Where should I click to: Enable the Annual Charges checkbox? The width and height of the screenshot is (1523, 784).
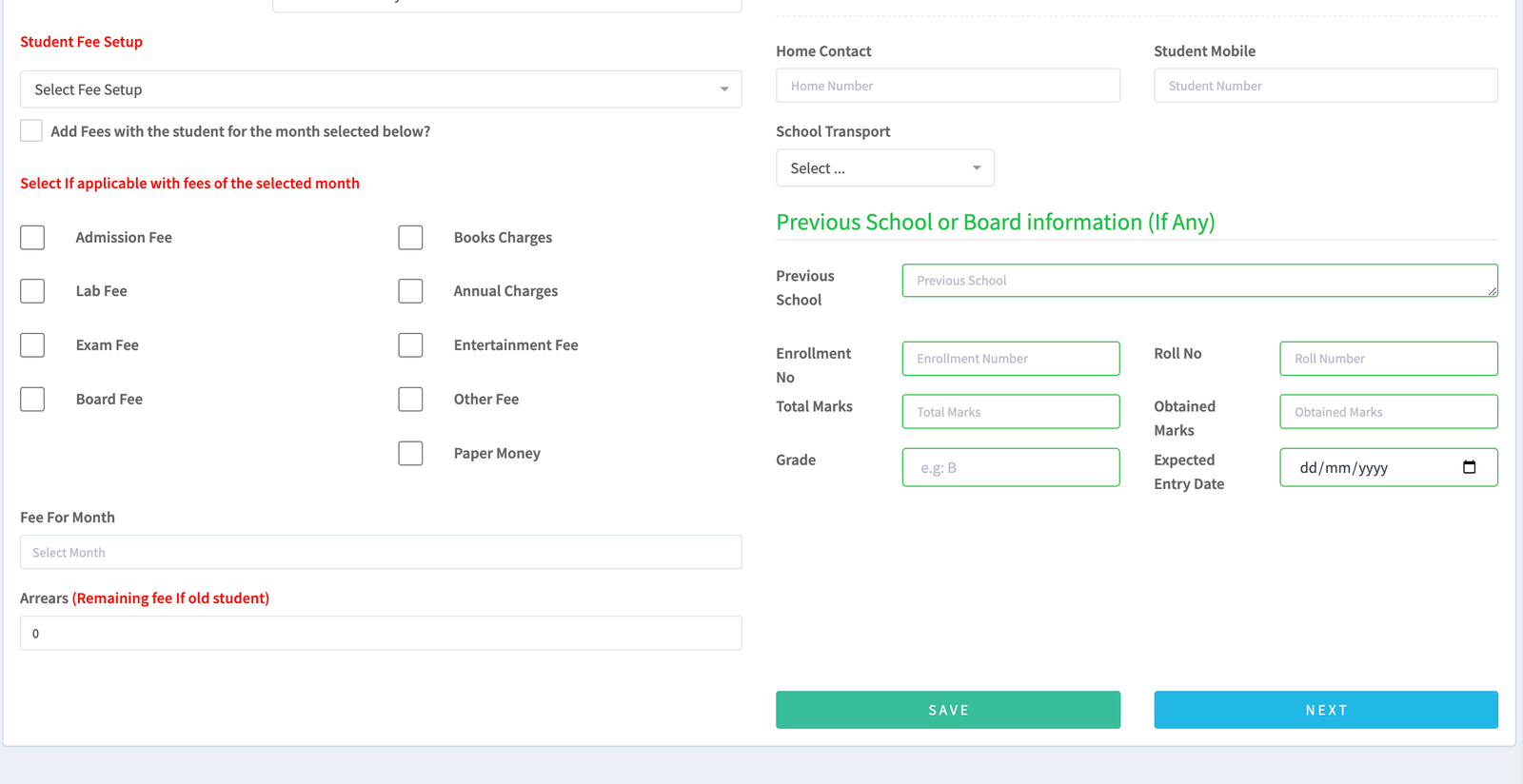tap(410, 290)
